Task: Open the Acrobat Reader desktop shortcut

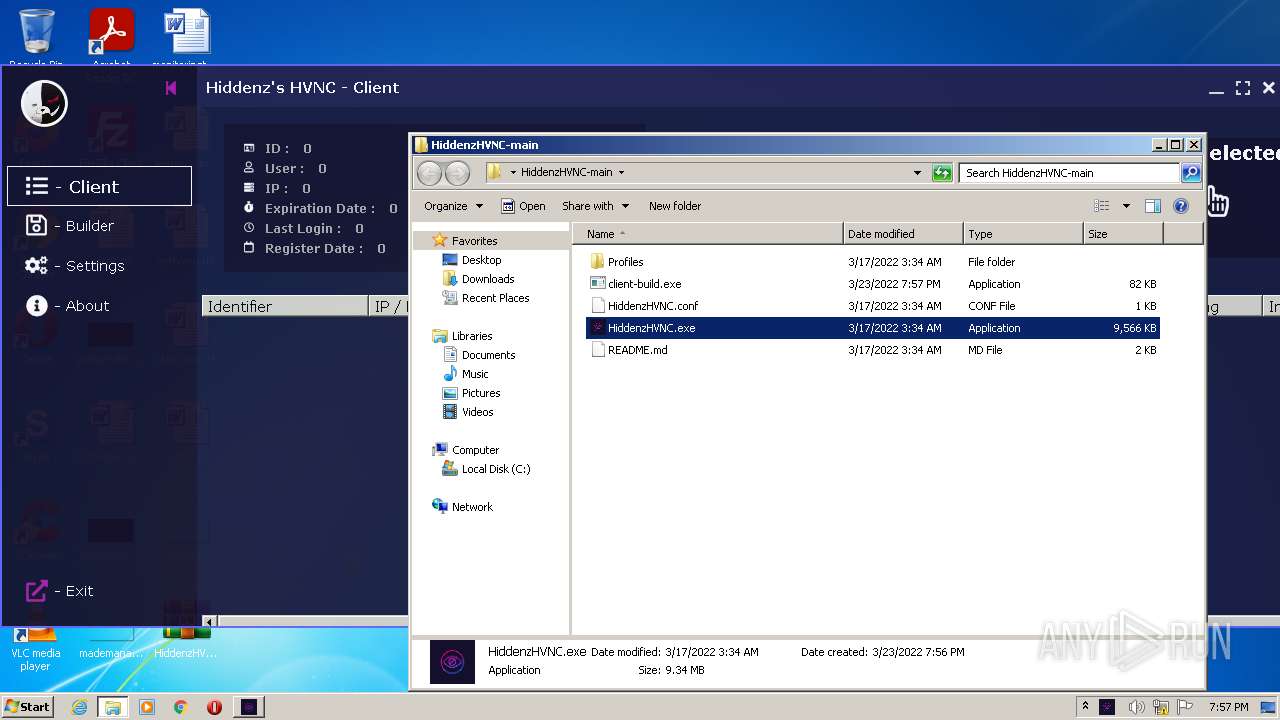Action: point(111,34)
